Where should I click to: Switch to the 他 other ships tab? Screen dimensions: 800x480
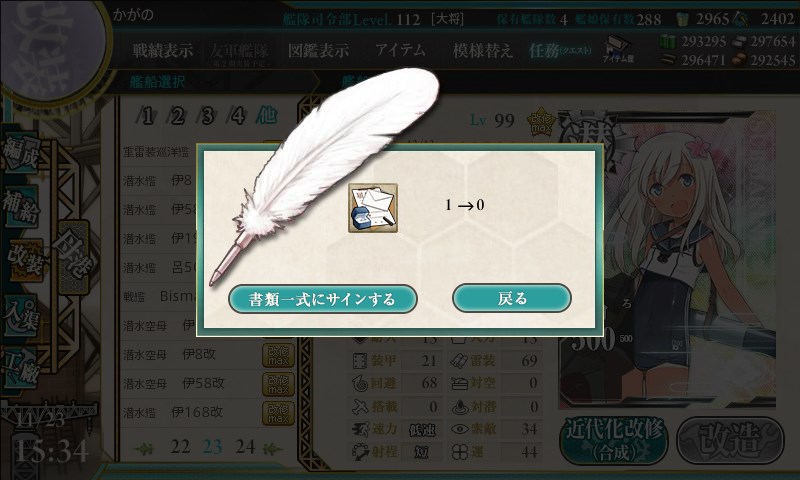coord(266,115)
